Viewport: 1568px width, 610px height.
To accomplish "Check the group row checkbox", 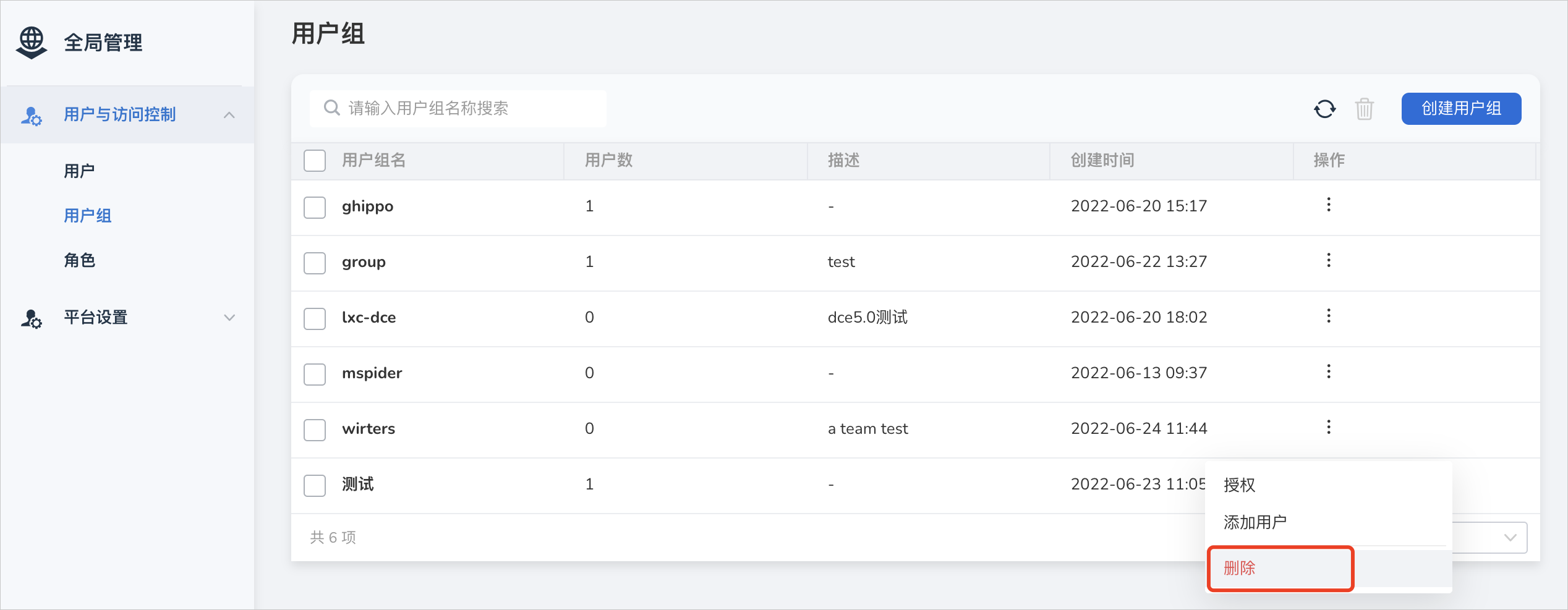I will 315,263.
